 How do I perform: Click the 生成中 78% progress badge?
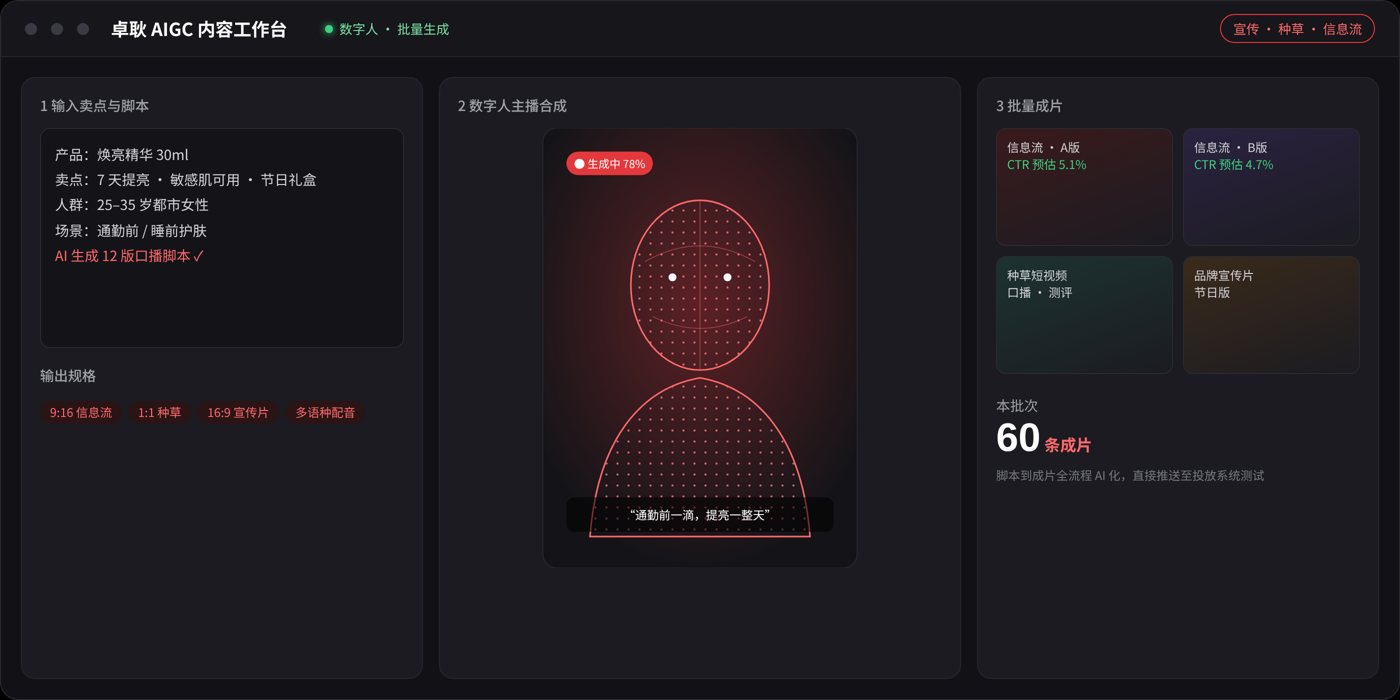point(609,164)
